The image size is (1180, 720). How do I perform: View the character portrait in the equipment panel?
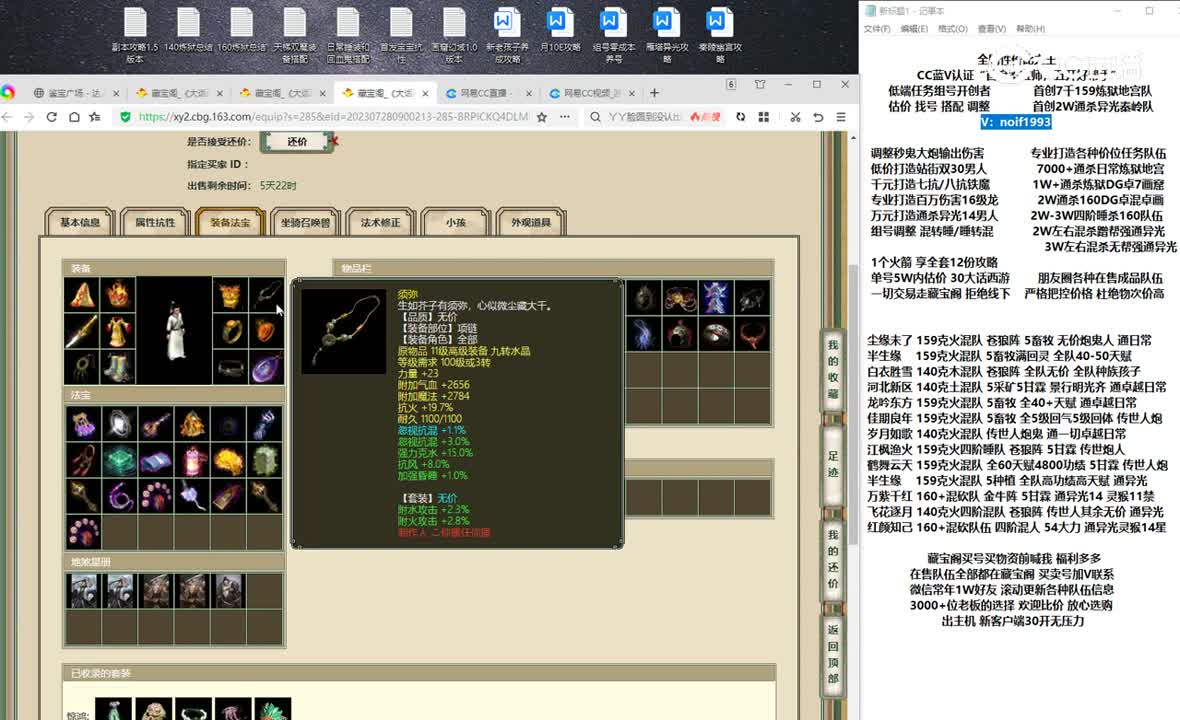point(175,331)
